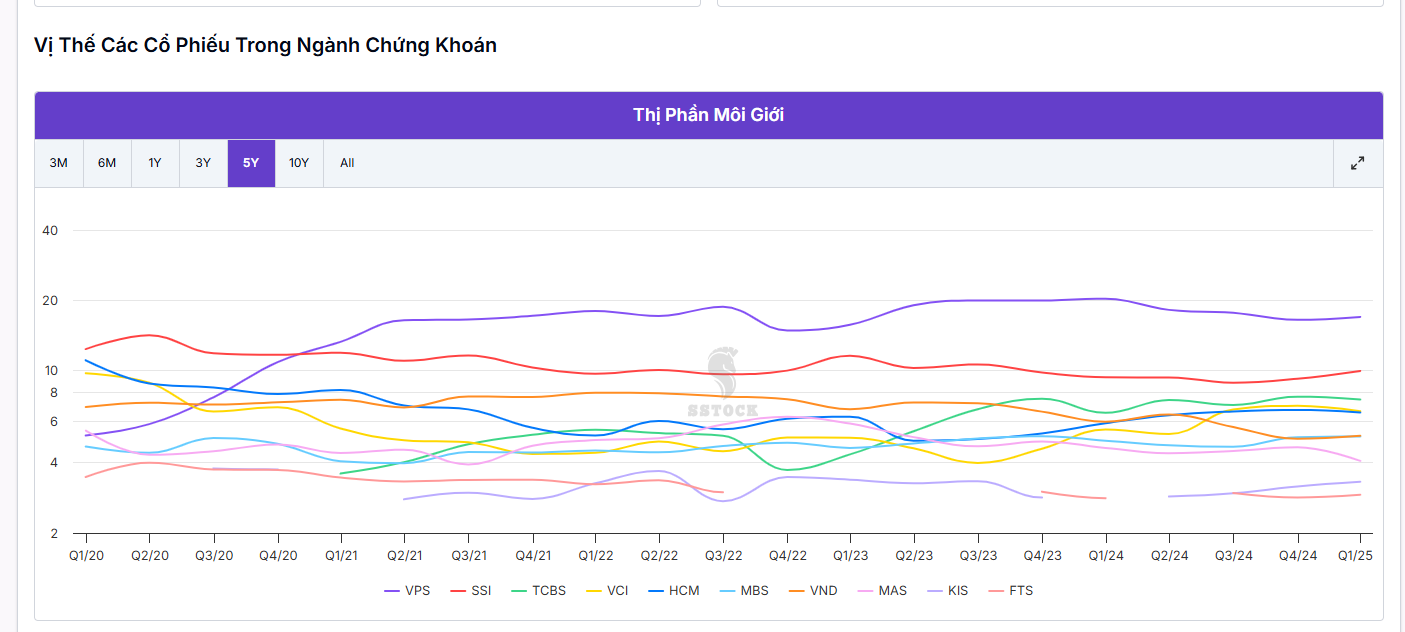Switch to 1Y time range
The height and width of the screenshot is (632, 1405).
click(155, 163)
